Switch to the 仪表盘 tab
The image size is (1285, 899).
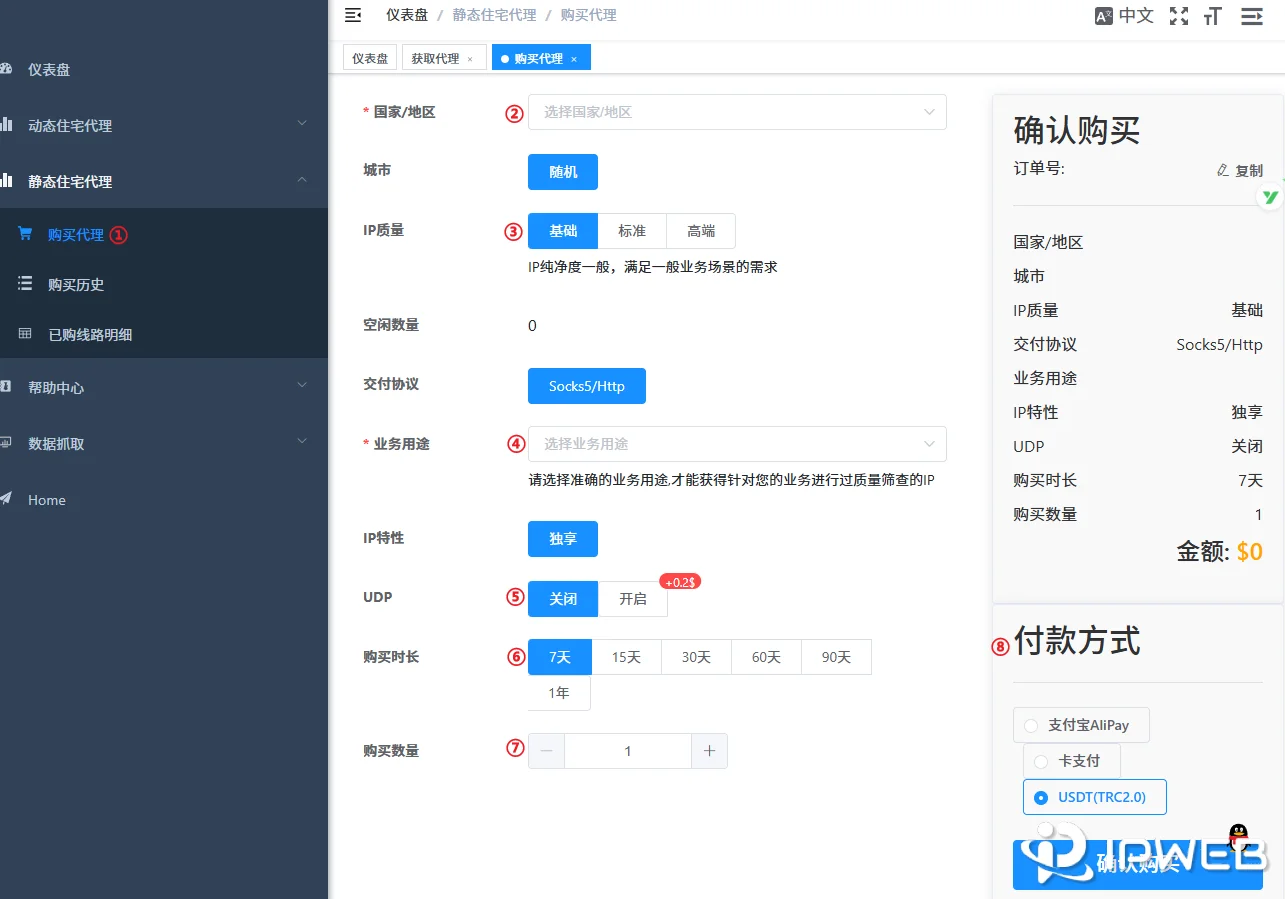click(369, 57)
